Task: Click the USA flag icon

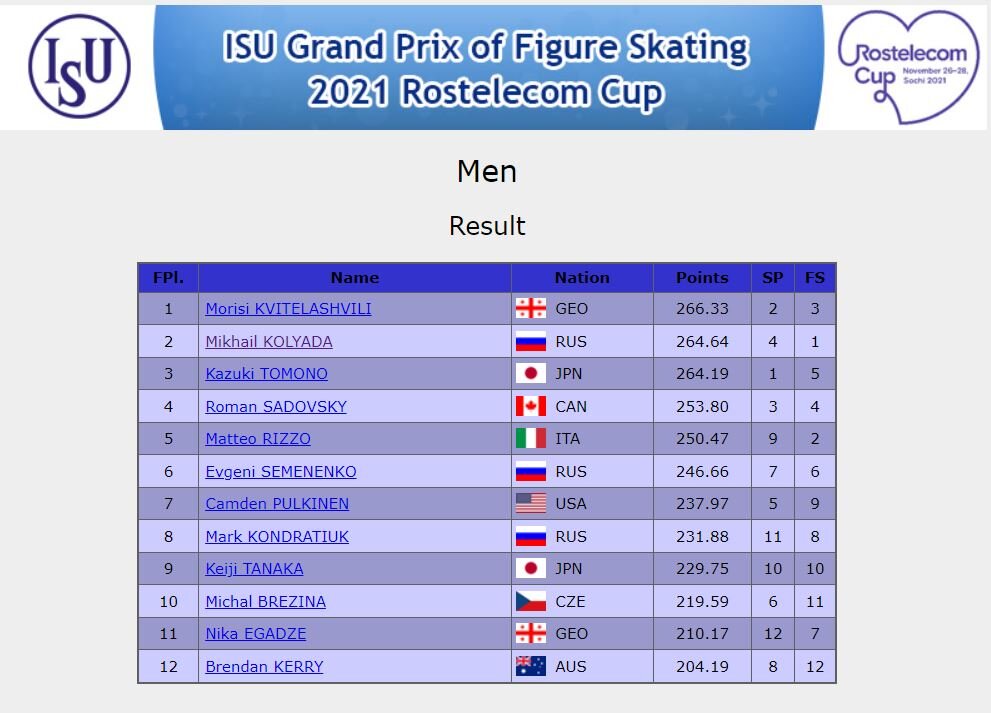Action: pos(530,503)
